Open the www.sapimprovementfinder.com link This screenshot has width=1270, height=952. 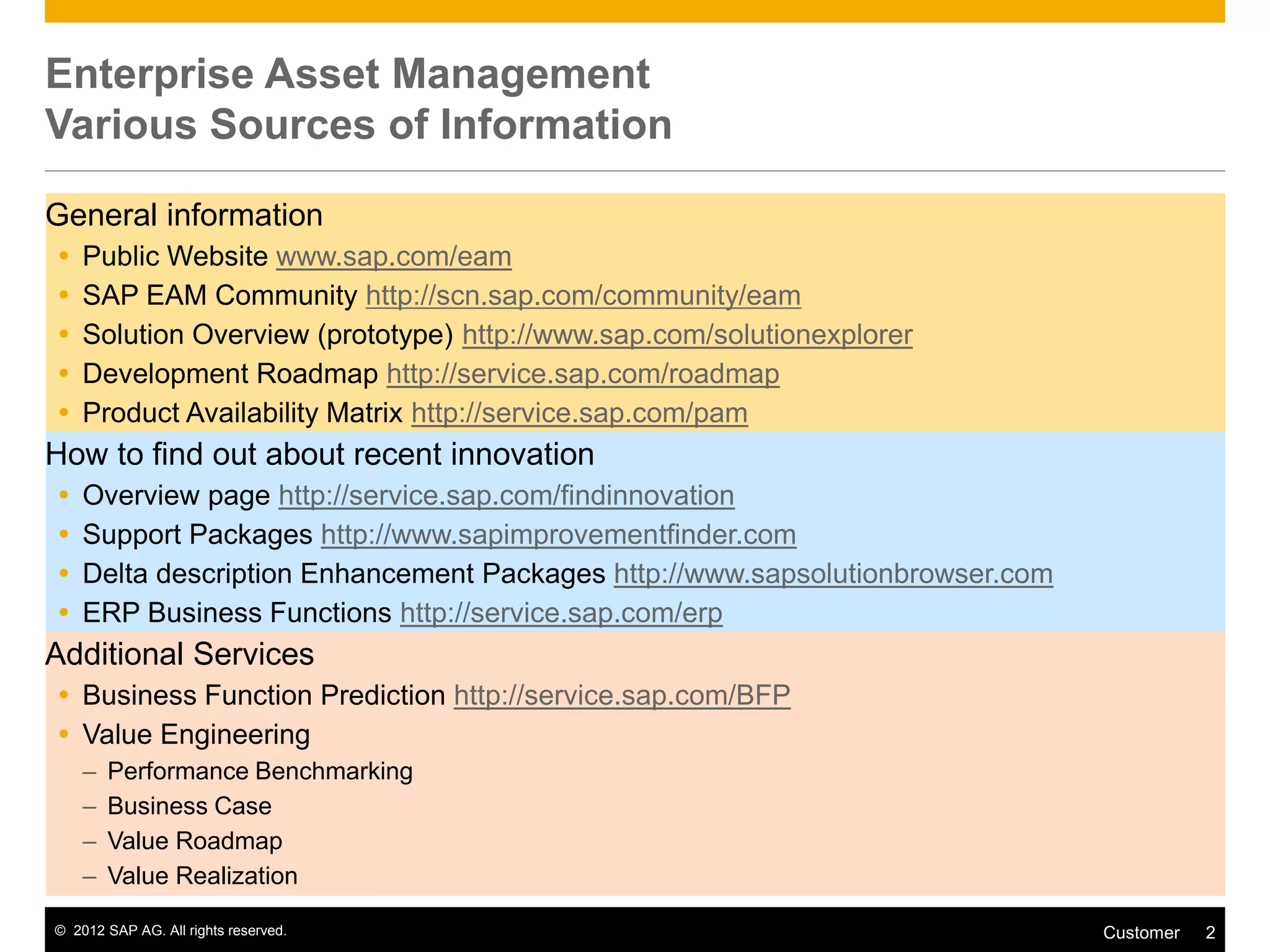(559, 534)
